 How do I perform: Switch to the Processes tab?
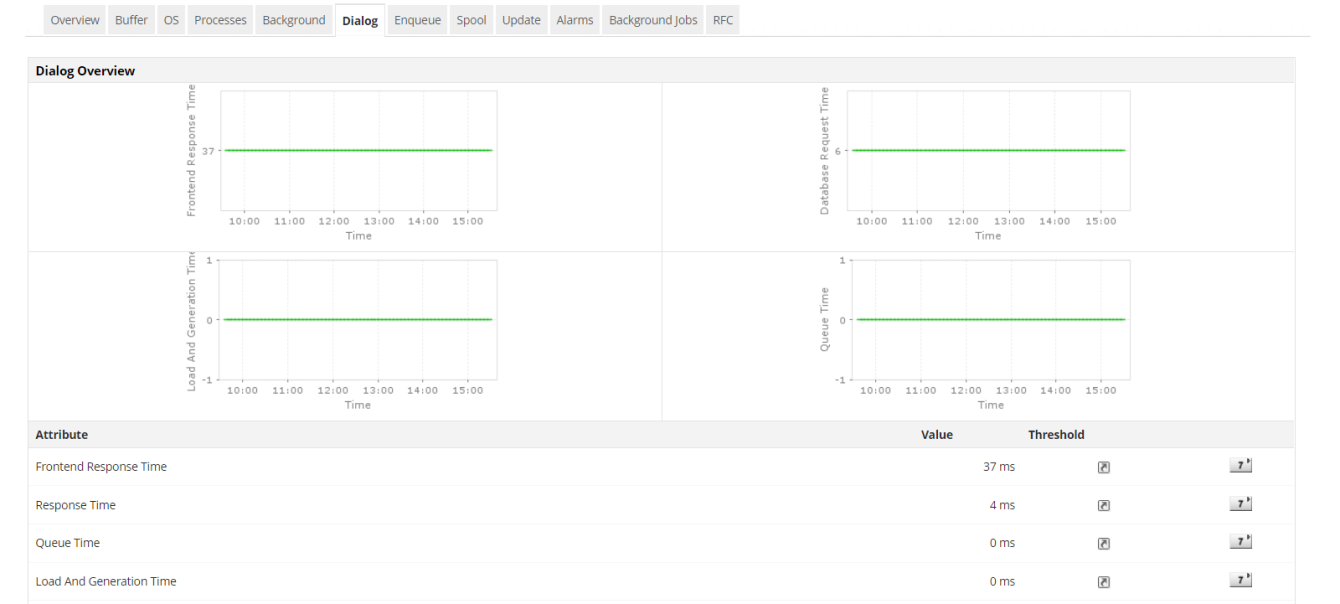coord(220,19)
